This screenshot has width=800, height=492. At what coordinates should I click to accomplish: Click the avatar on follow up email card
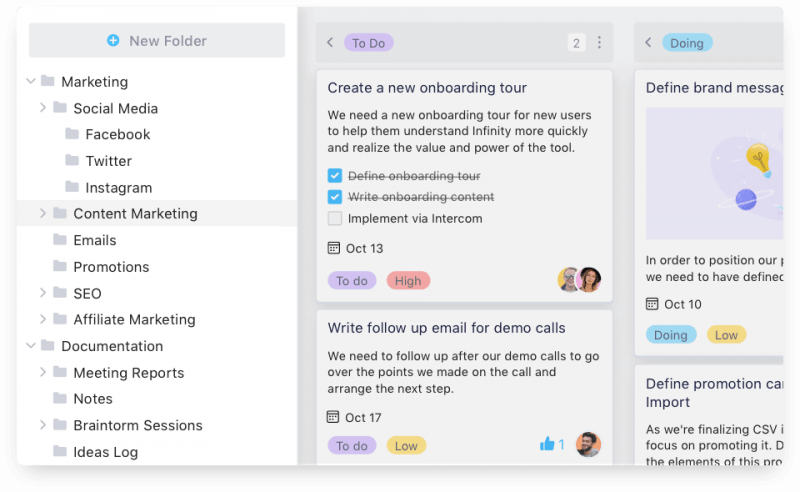588,444
